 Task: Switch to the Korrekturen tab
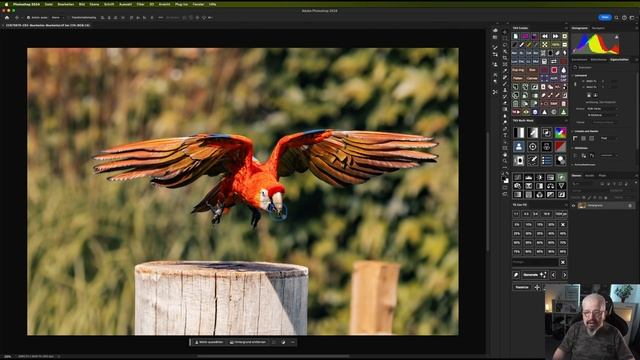pos(580,60)
